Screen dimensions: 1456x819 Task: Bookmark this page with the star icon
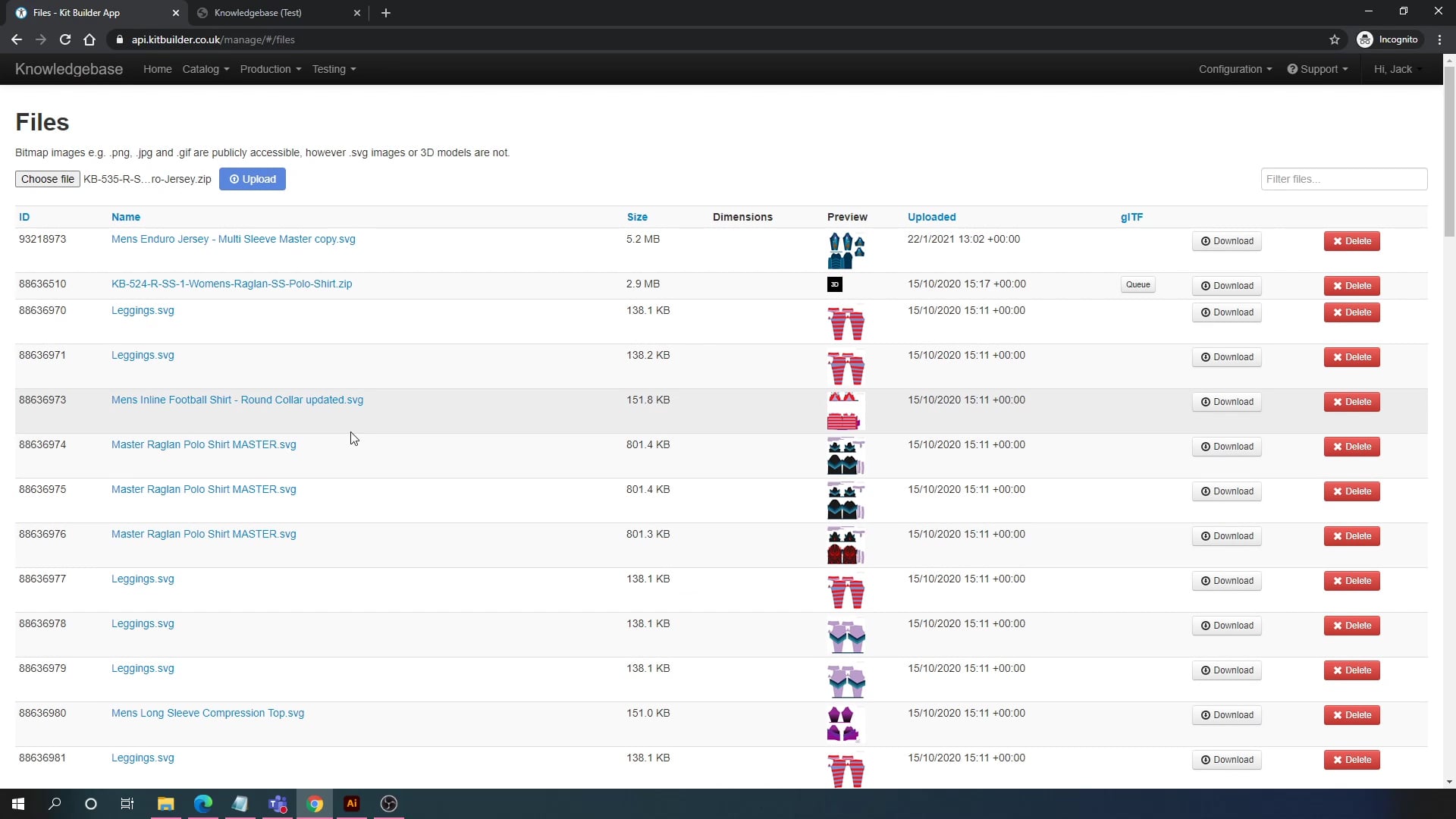click(1335, 39)
